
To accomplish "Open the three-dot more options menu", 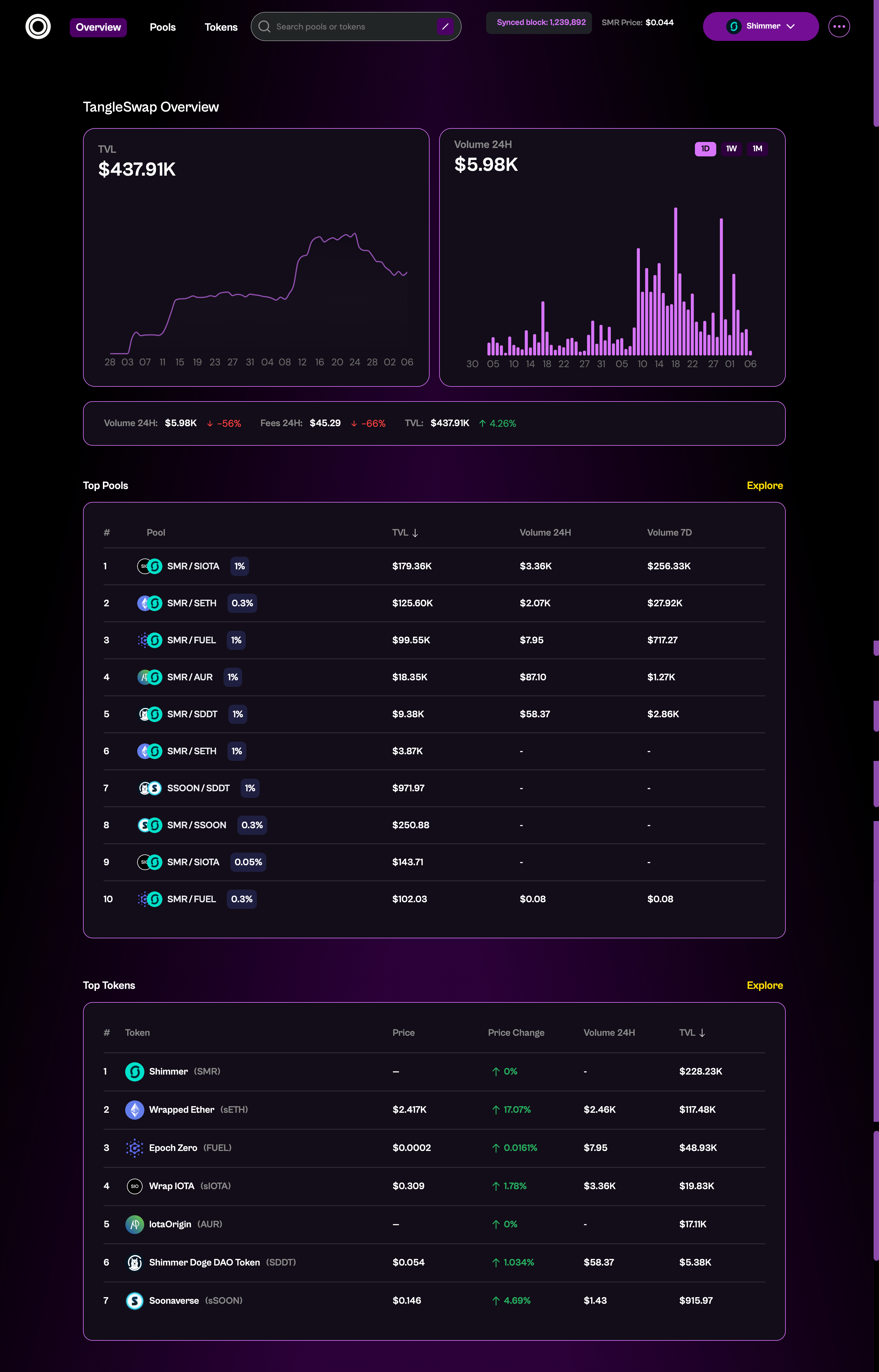I will [x=839, y=26].
